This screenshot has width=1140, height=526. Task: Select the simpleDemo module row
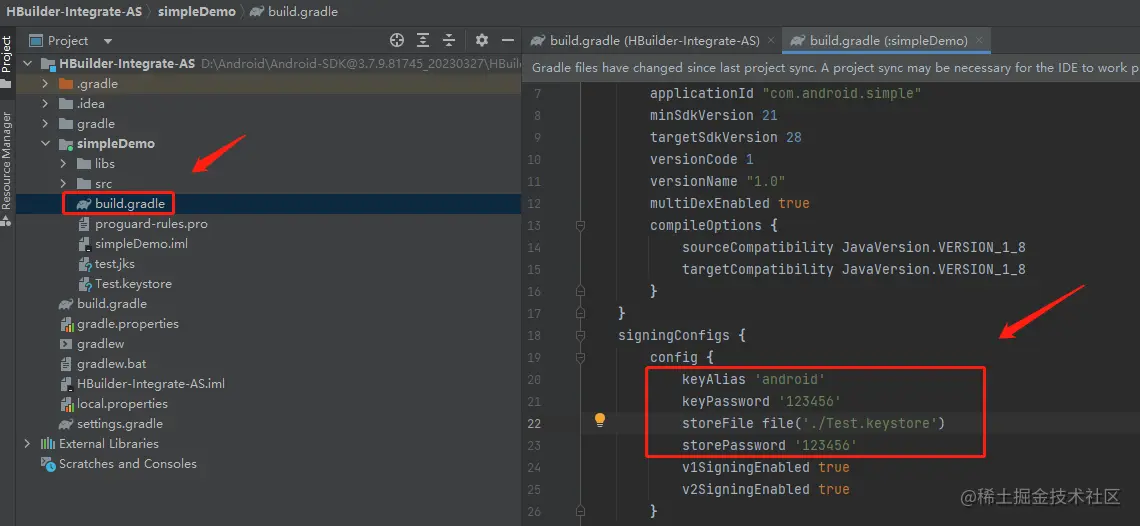coord(268,143)
